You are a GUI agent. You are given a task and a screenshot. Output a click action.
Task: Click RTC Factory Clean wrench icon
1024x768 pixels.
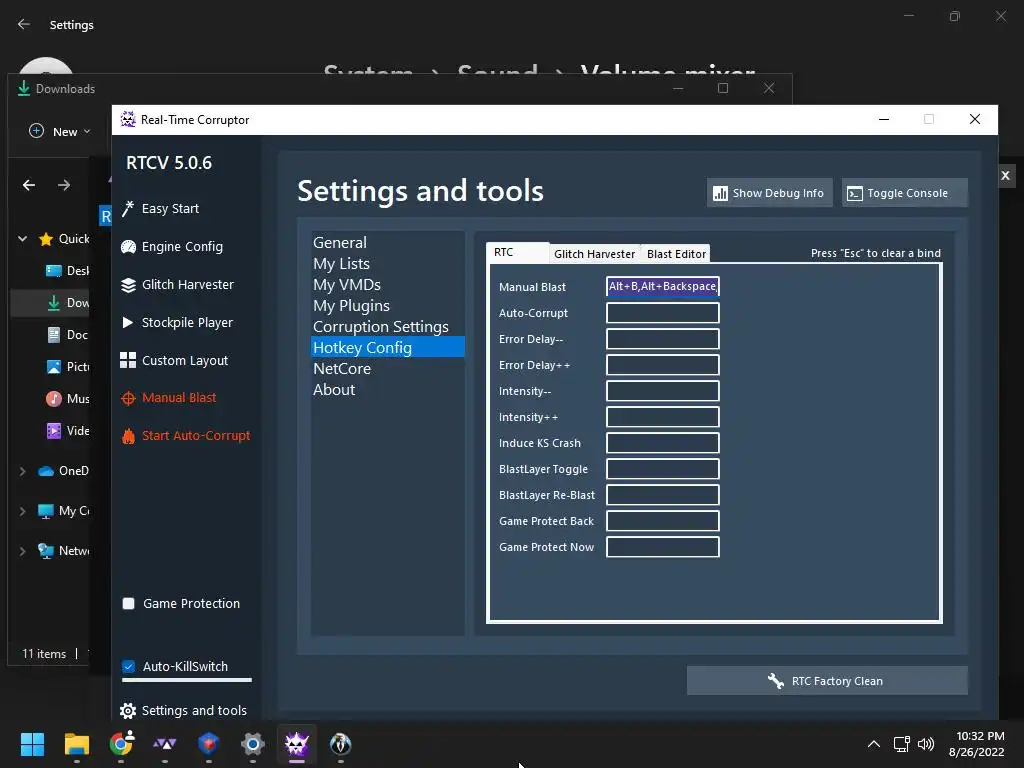pos(775,681)
